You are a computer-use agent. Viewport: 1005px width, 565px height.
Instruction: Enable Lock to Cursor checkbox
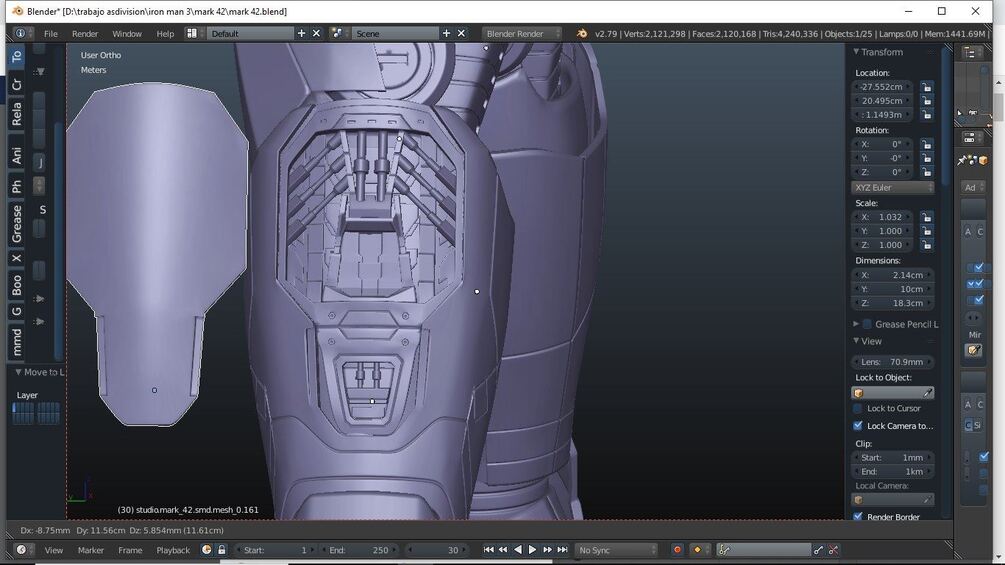coord(858,408)
